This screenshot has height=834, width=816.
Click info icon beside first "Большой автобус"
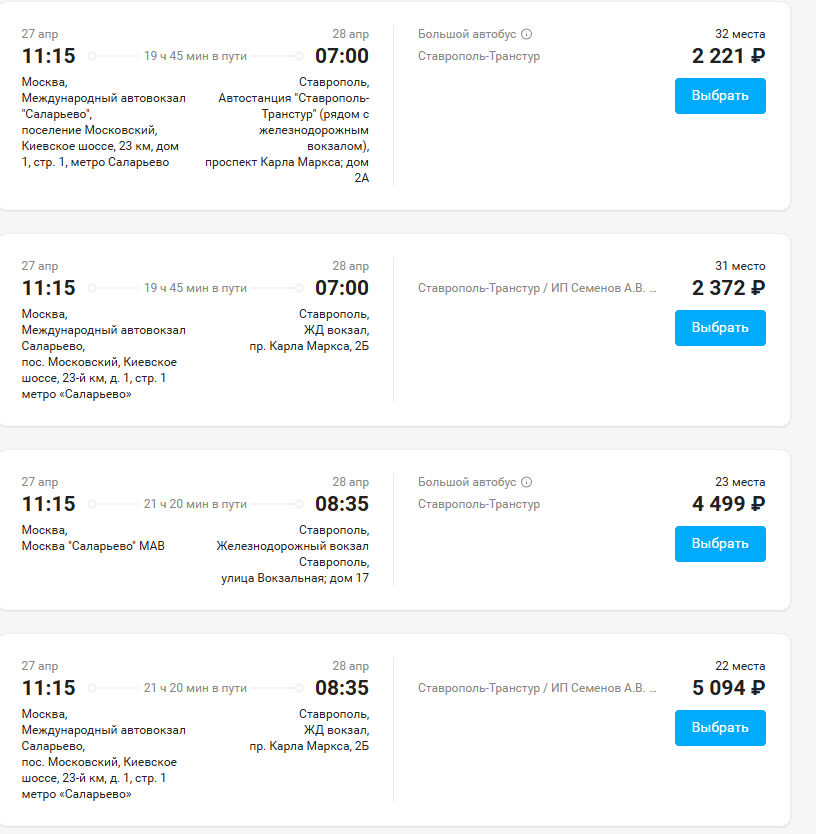click(x=527, y=34)
